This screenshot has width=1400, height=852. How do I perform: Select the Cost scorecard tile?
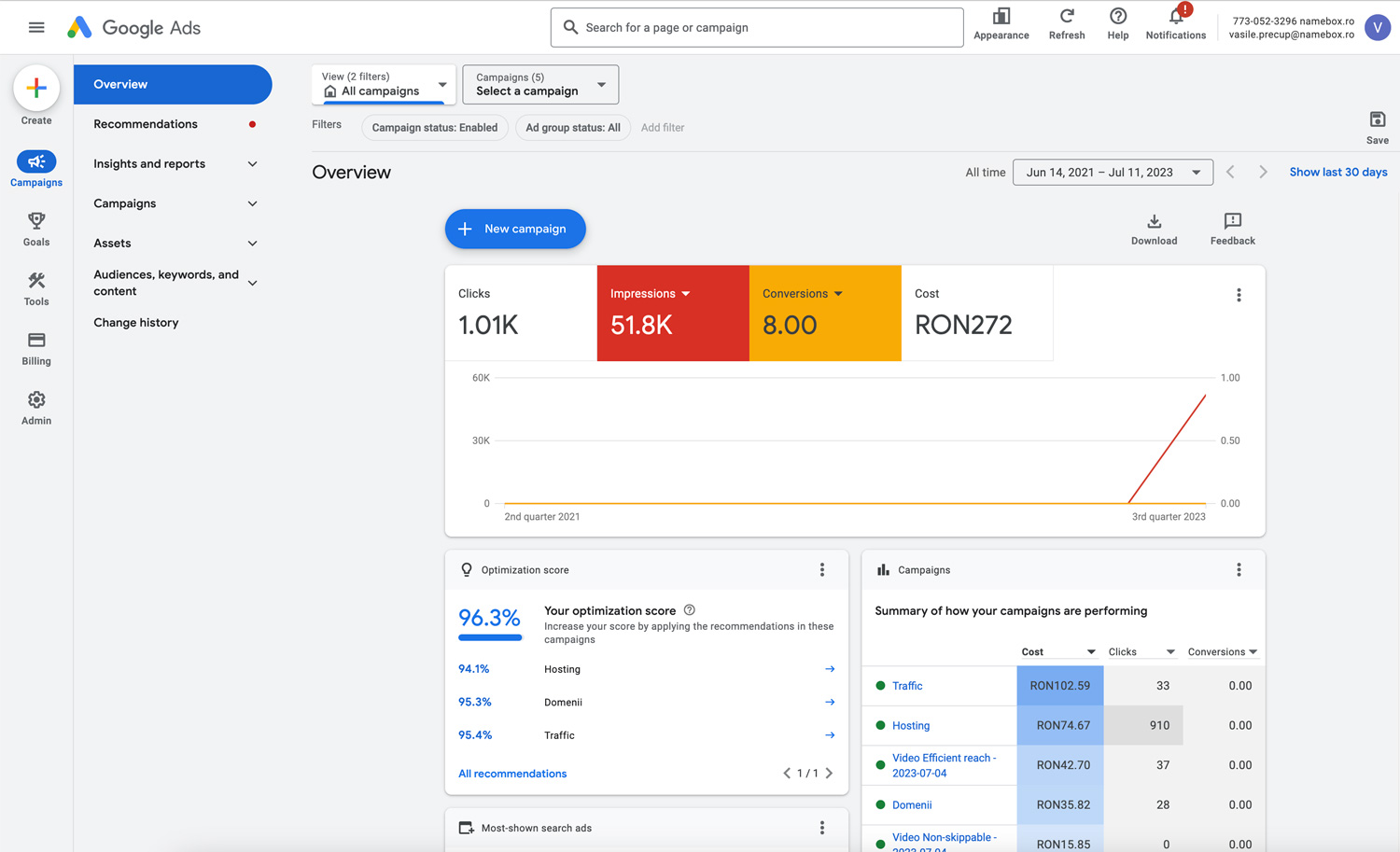[977, 314]
